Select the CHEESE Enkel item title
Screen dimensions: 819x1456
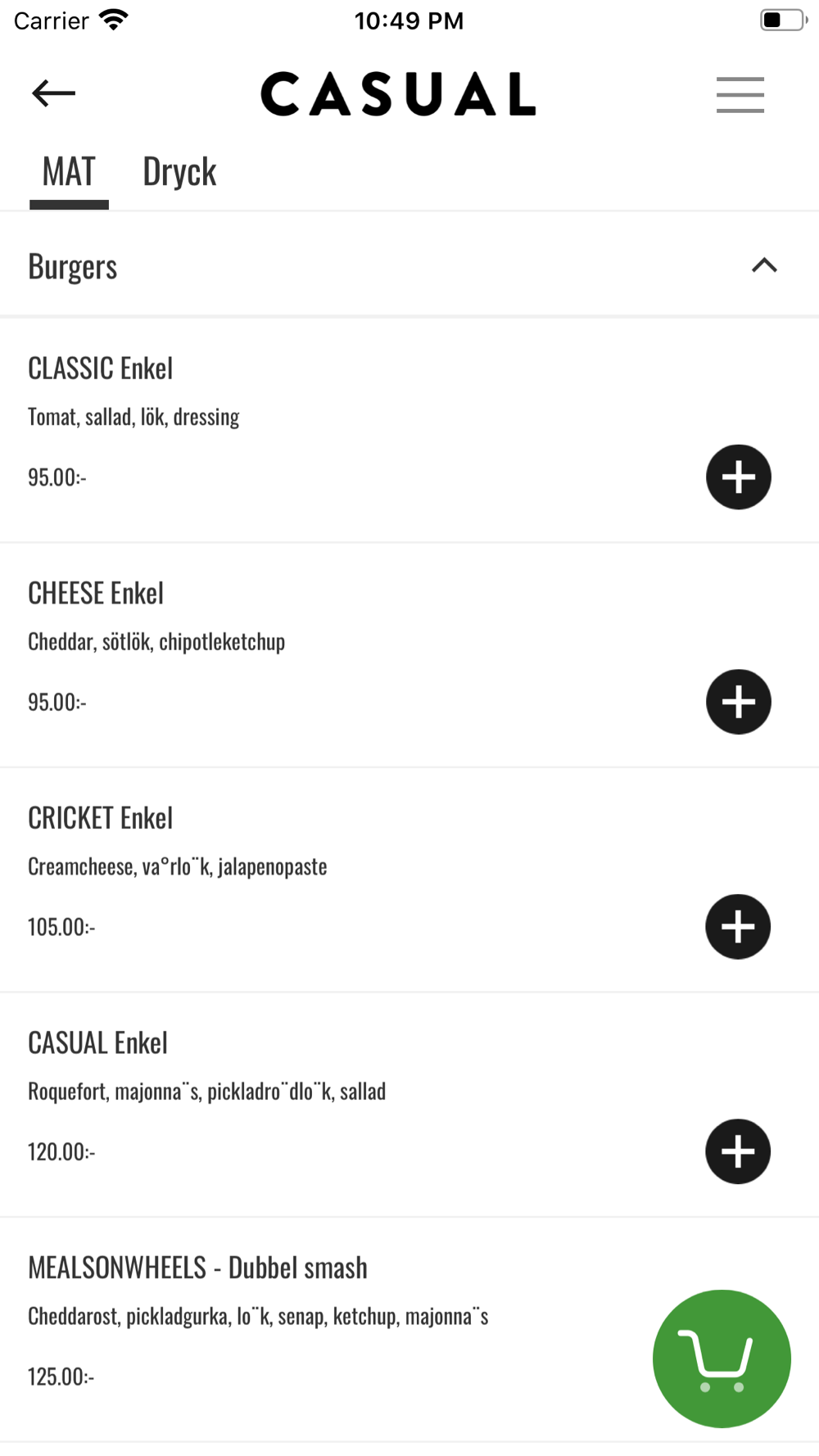(x=96, y=594)
